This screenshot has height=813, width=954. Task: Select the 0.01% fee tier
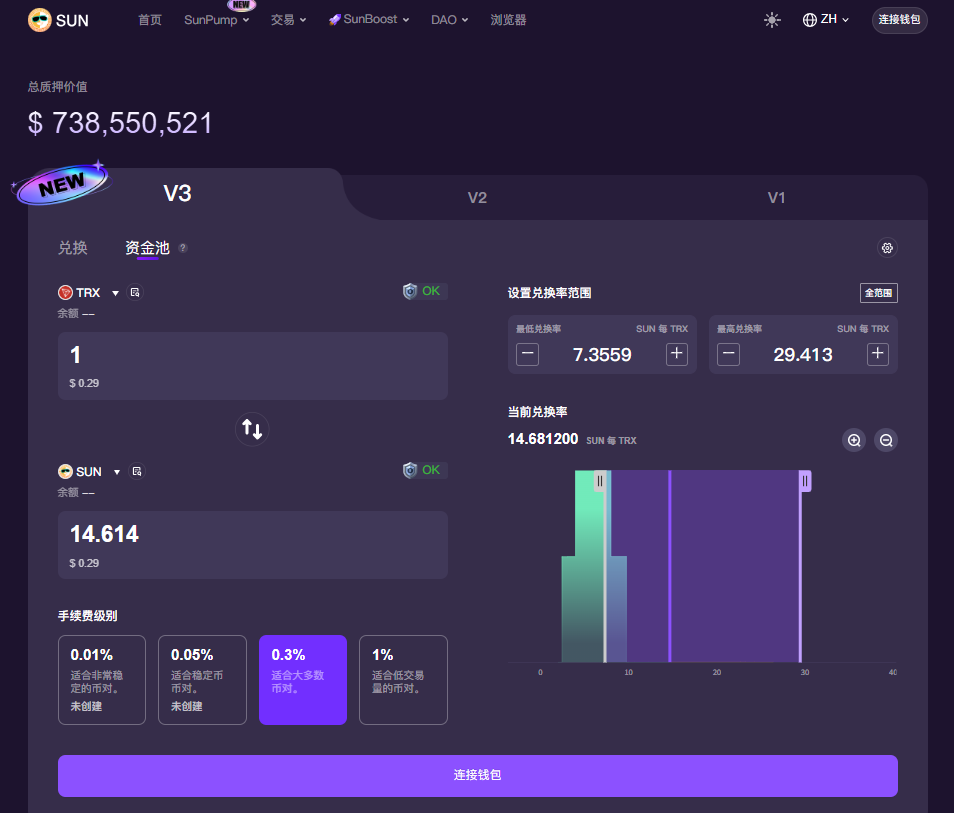click(x=102, y=680)
